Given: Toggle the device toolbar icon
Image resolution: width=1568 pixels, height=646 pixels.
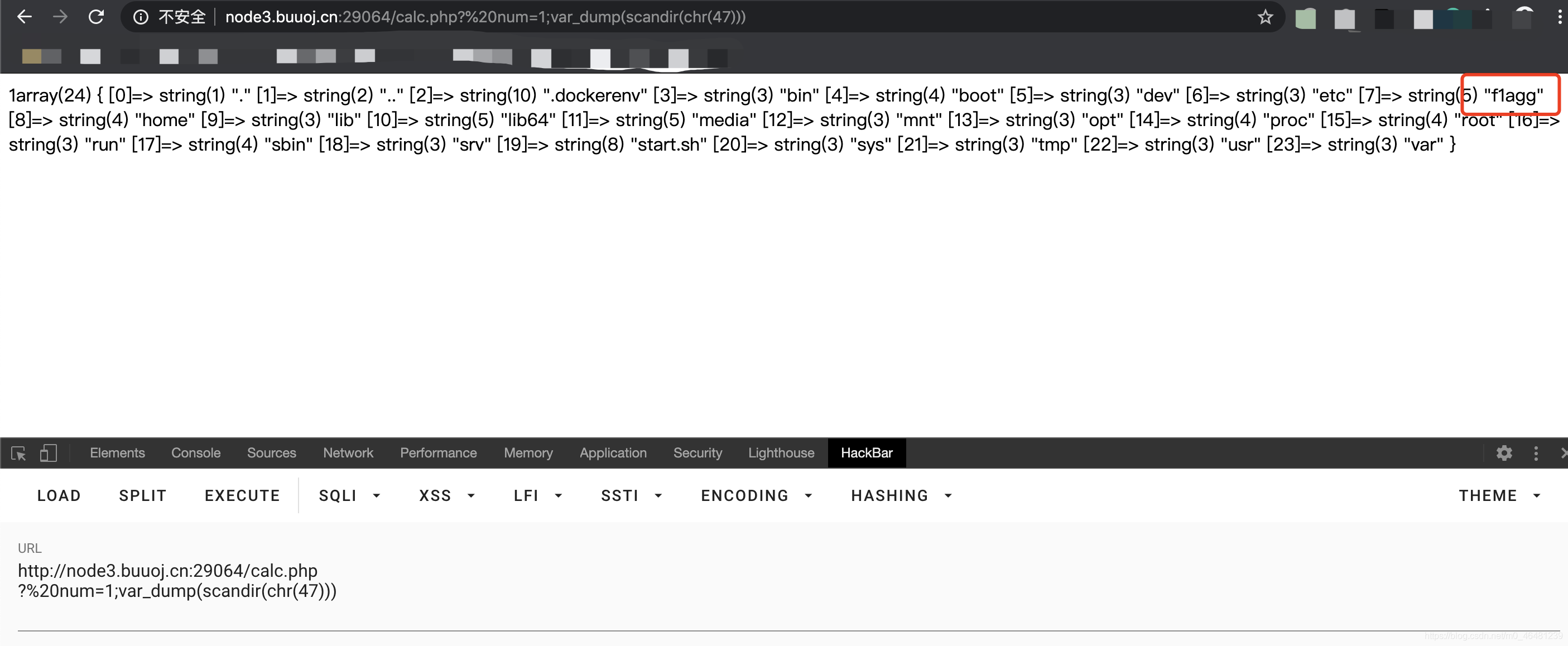Looking at the screenshot, I should (x=48, y=453).
